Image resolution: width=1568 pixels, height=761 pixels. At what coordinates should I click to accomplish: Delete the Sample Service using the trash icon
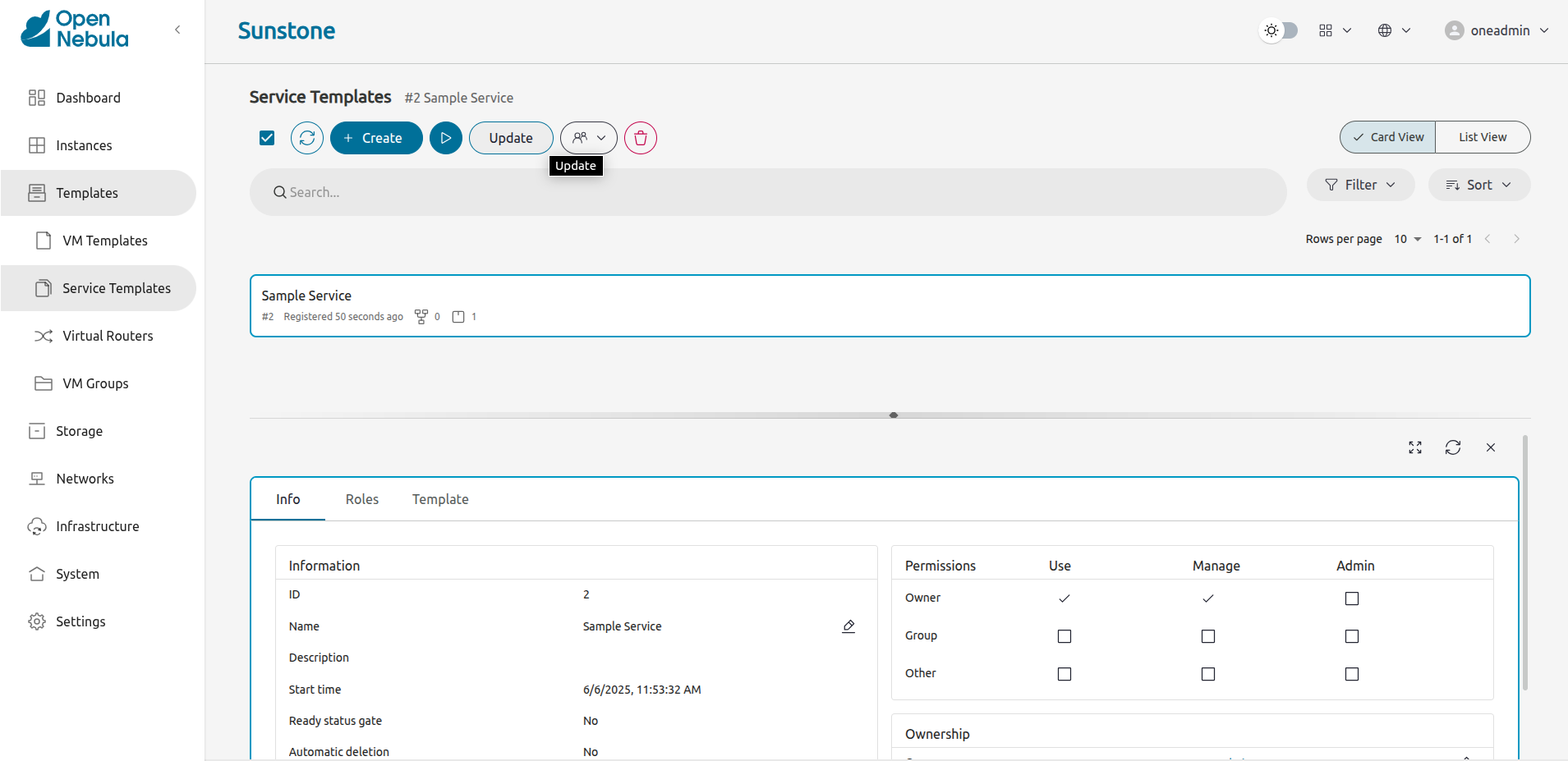[640, 138]
